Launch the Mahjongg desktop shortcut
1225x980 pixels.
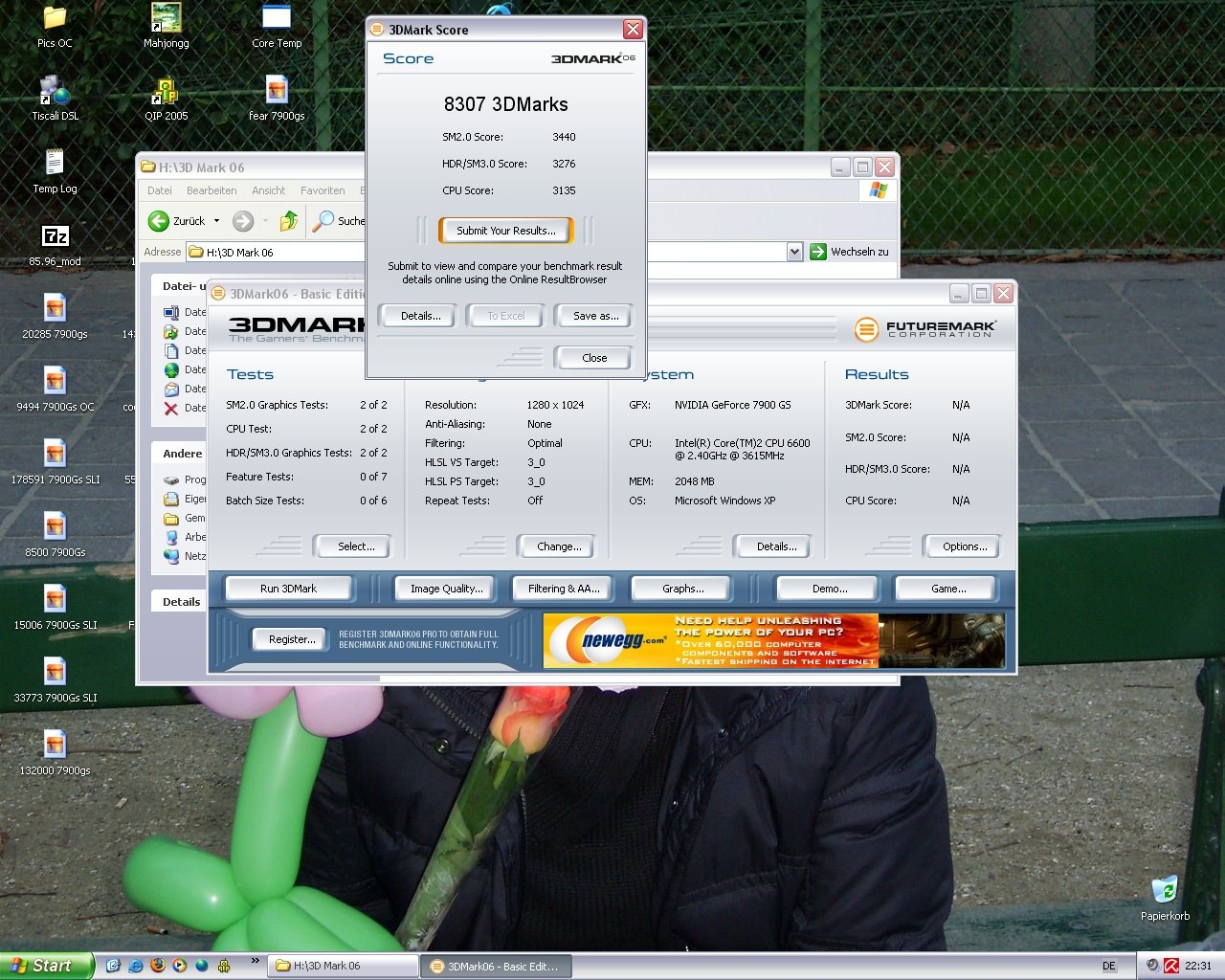click(166, 26)
